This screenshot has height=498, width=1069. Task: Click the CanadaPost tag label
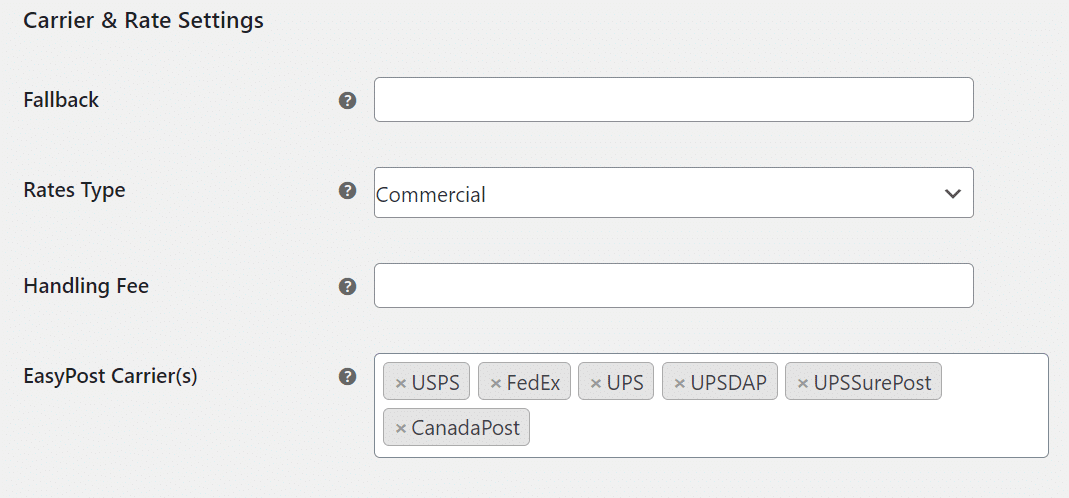(x=465, y=429)
